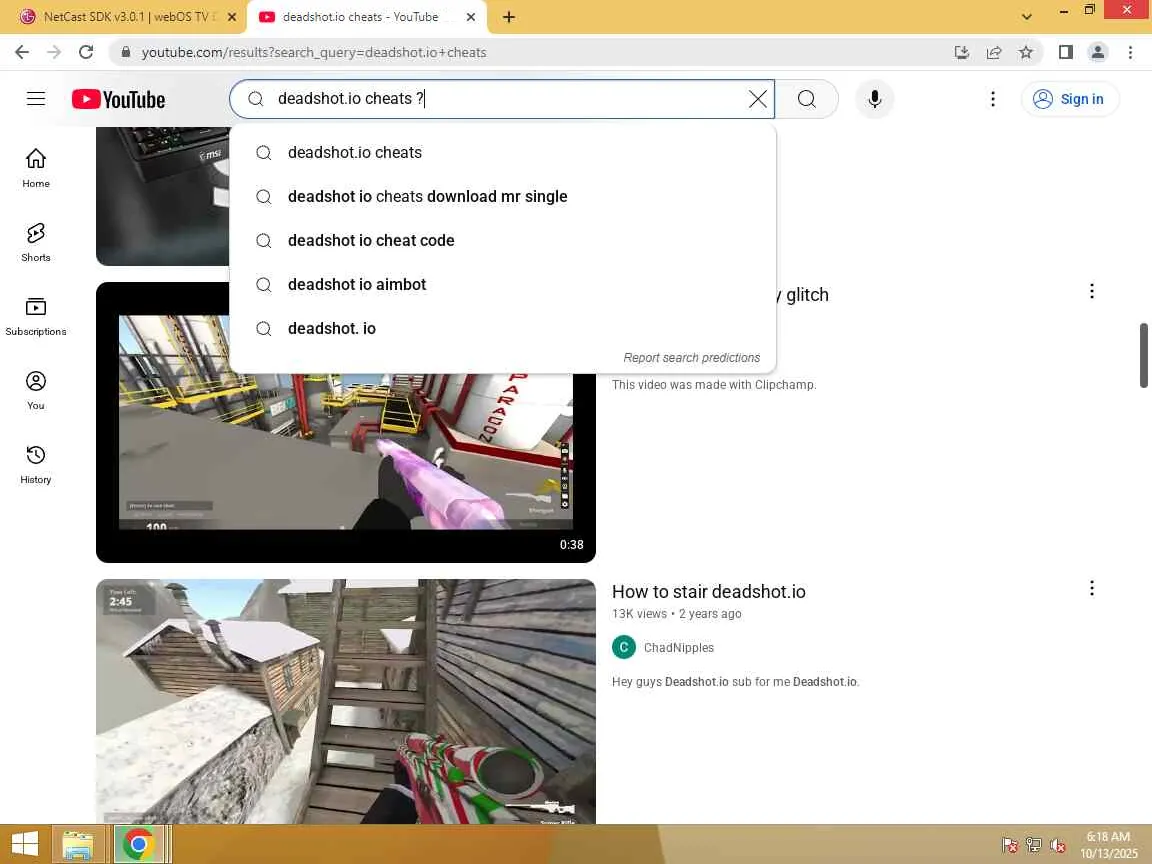Click the Chrome taskbar icon
Image resolution: width=1152 pixels, height=864 pixels.
coord(138,844)
